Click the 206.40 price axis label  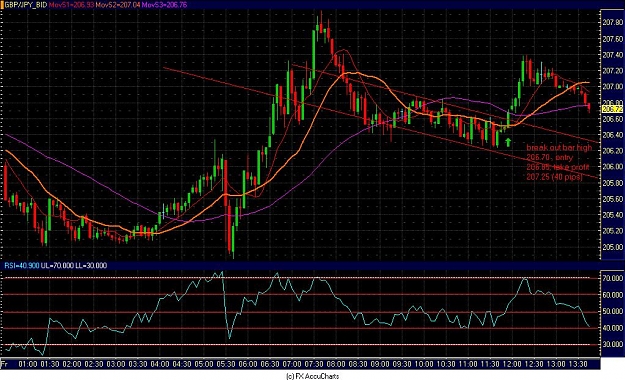(613, 135)
